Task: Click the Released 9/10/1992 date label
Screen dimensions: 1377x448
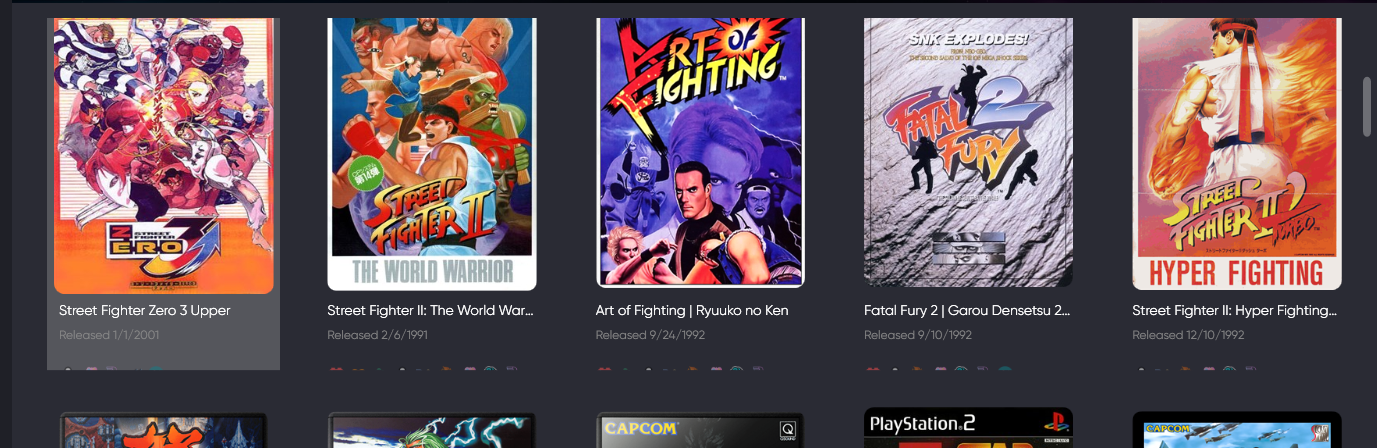Action: click(x=919, y=335)
